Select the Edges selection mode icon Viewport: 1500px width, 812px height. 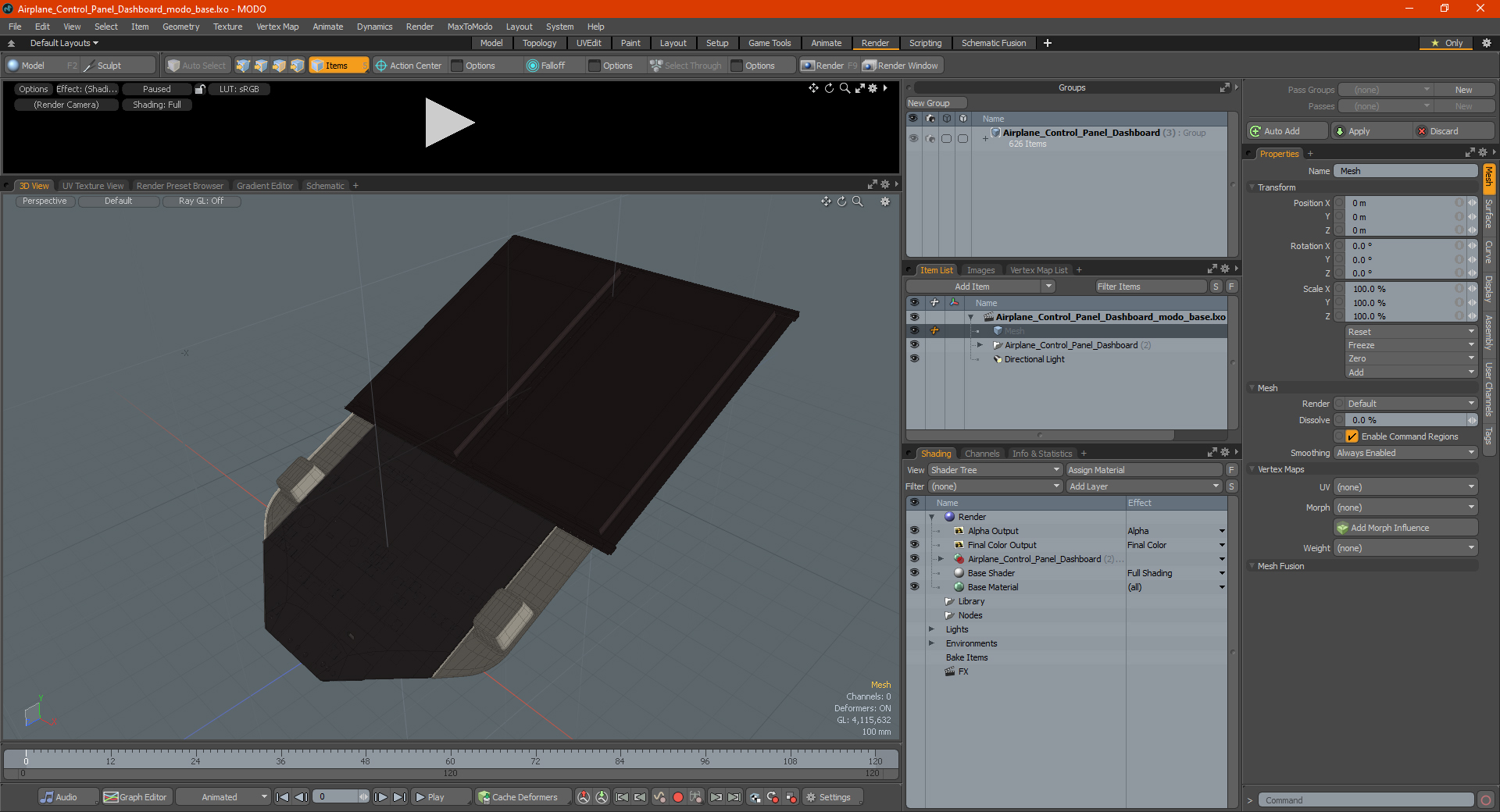pos(261,66)
